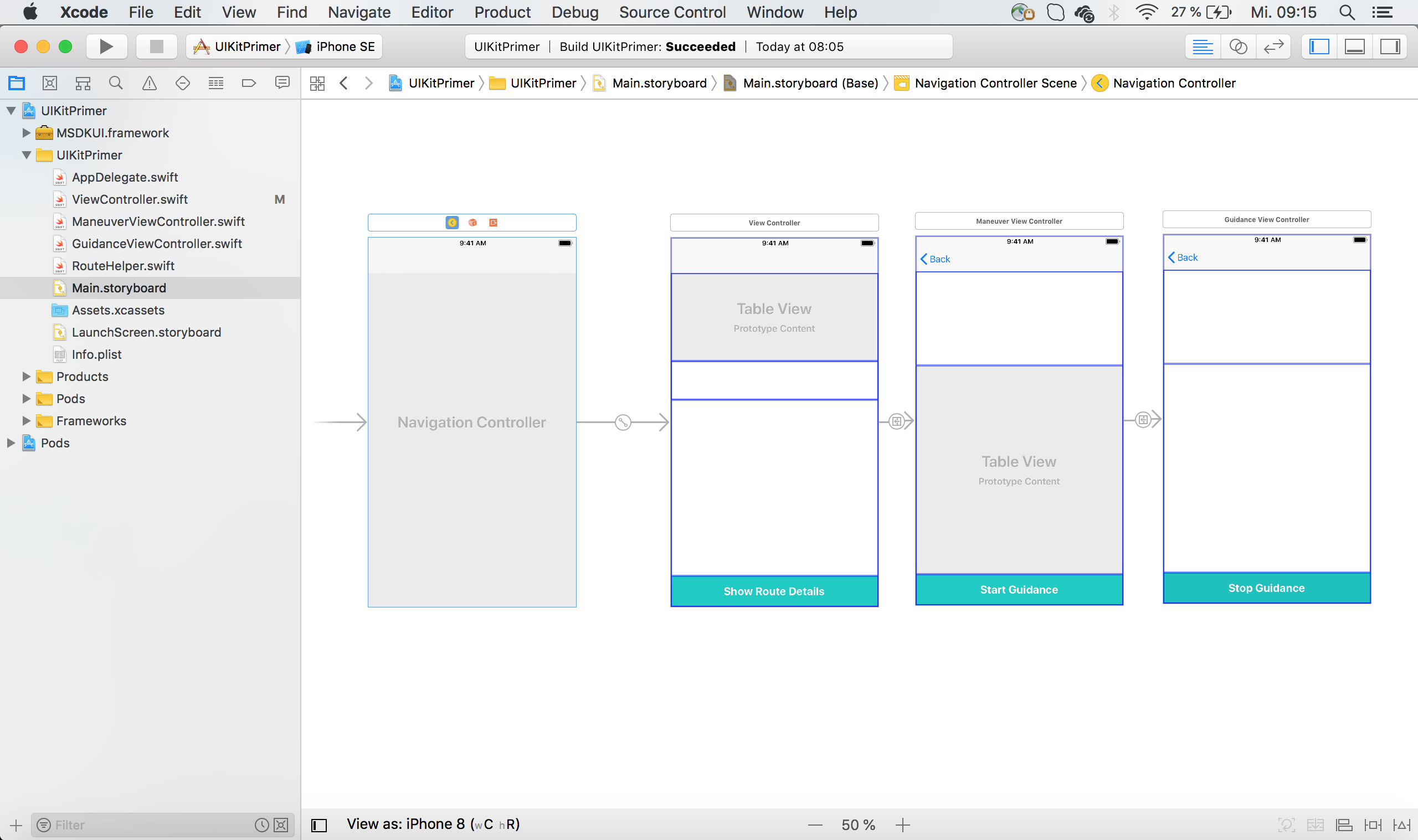Switch to the Assistant editor
The image size is (1418, 840).
click(1239, 47)
